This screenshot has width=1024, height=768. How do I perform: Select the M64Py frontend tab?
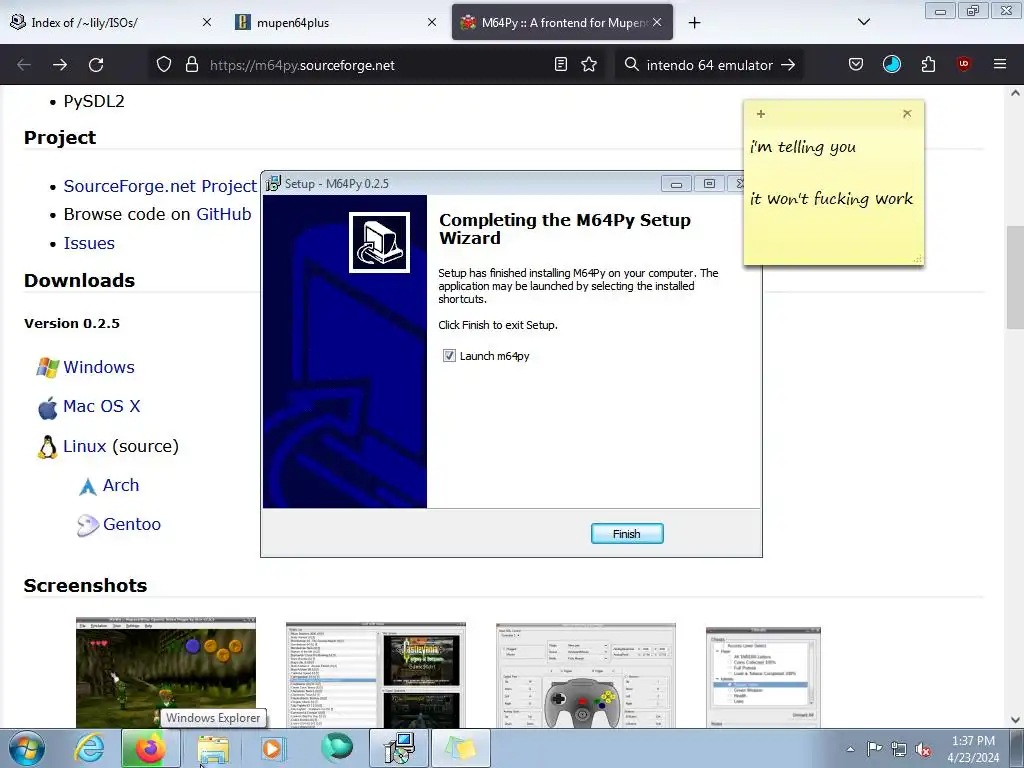(x=562, y=22)
